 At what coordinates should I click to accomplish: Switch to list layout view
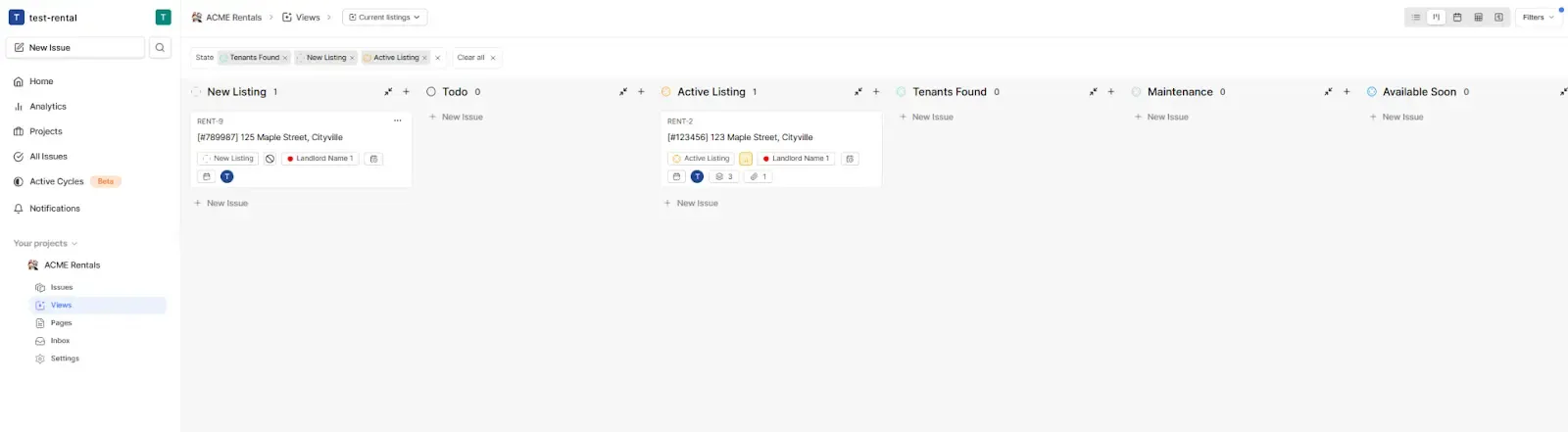(x=1415, y=18)
